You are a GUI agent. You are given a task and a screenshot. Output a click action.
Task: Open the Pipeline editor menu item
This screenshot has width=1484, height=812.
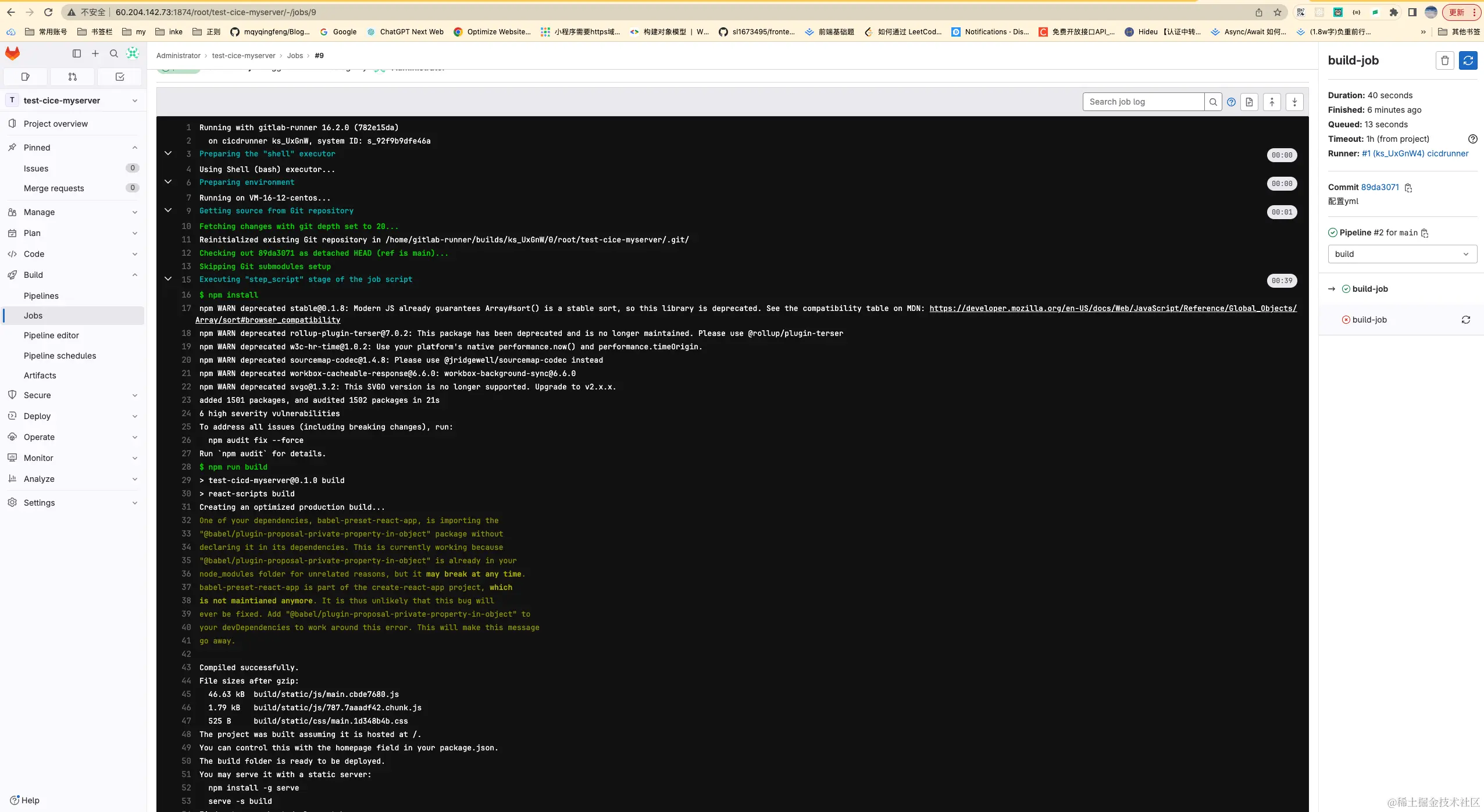[x=51, y=335]
